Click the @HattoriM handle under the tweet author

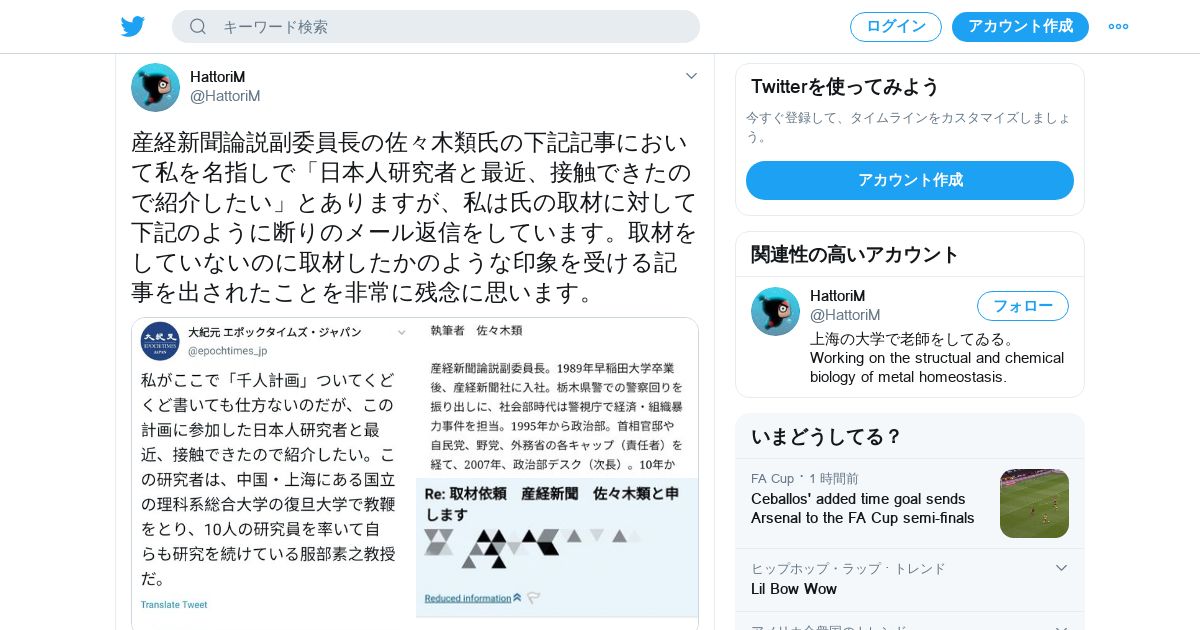pyautogui.click(x=225, y=96)
